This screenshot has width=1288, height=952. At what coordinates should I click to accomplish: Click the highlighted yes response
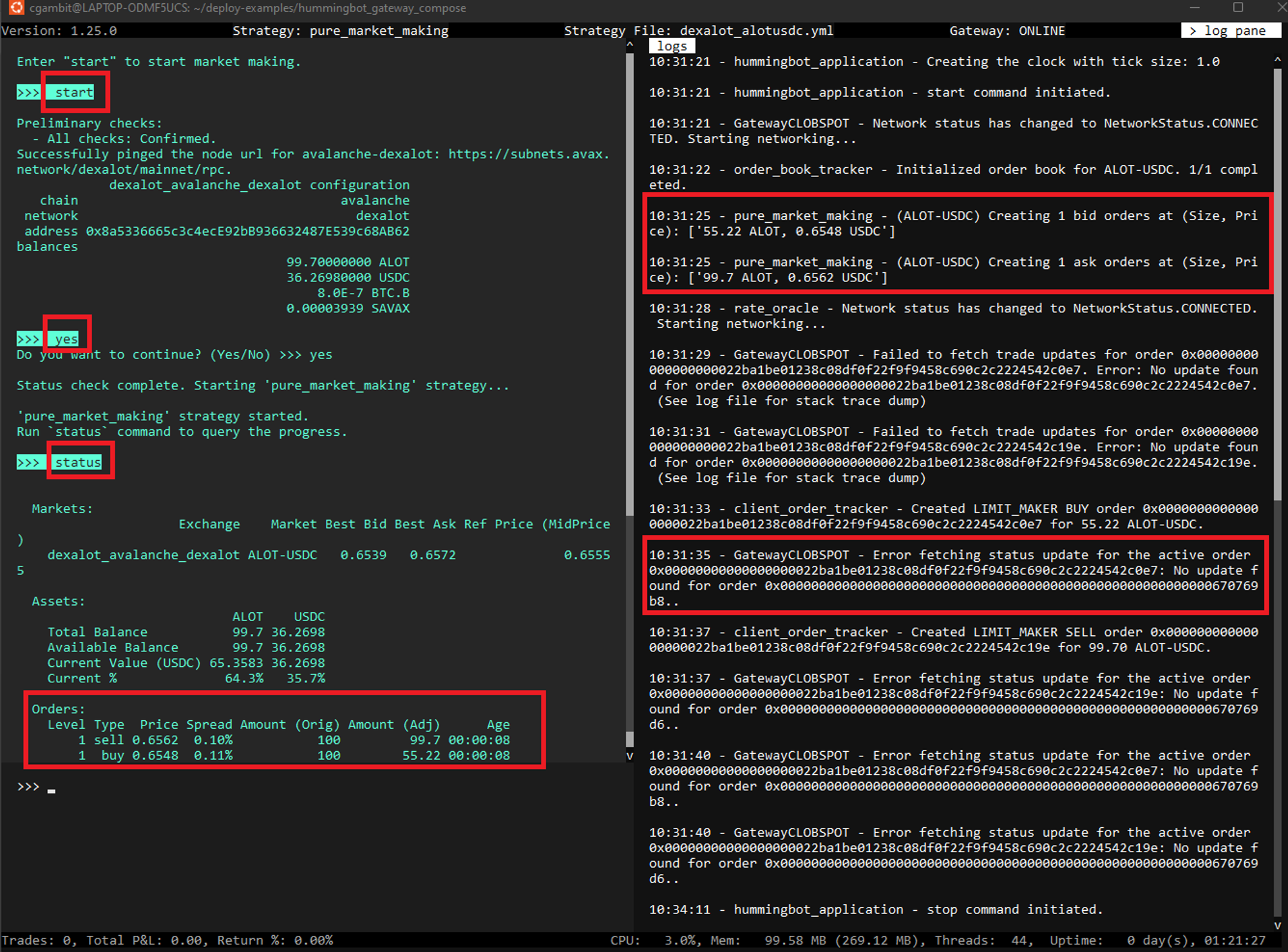click(x=66, y=339)
